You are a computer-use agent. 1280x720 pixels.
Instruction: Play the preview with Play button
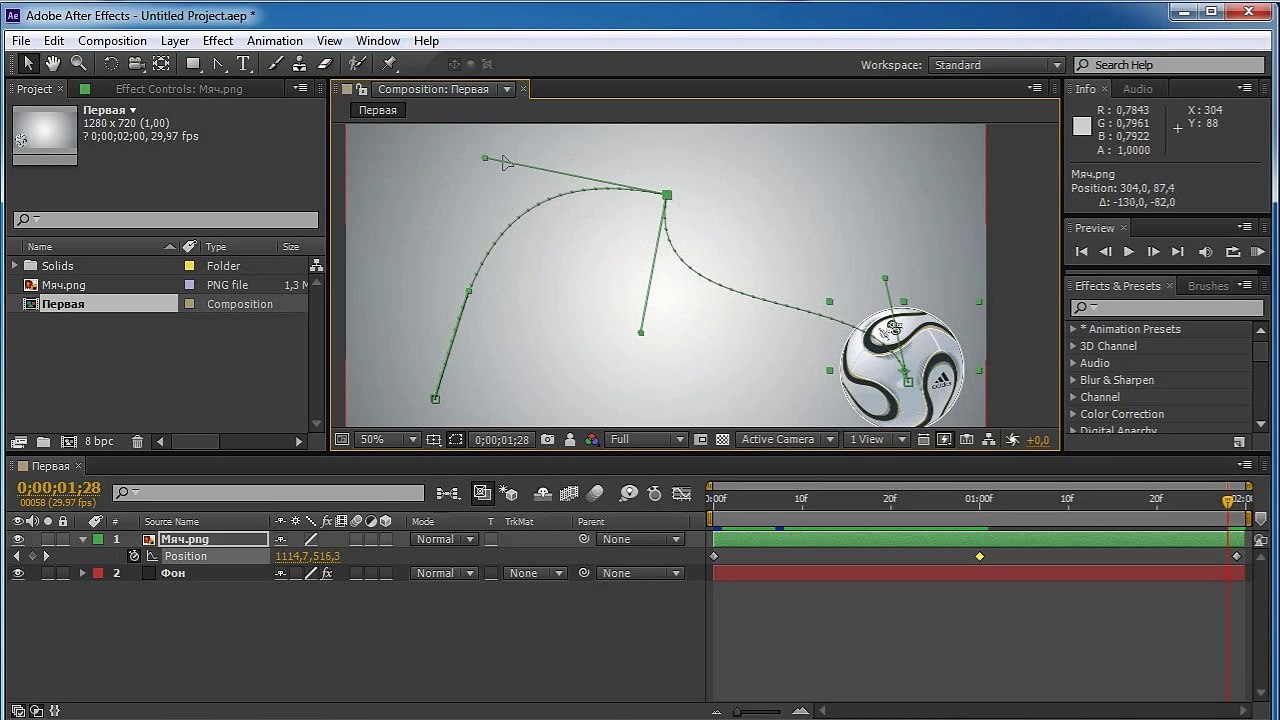point(1129,252)
